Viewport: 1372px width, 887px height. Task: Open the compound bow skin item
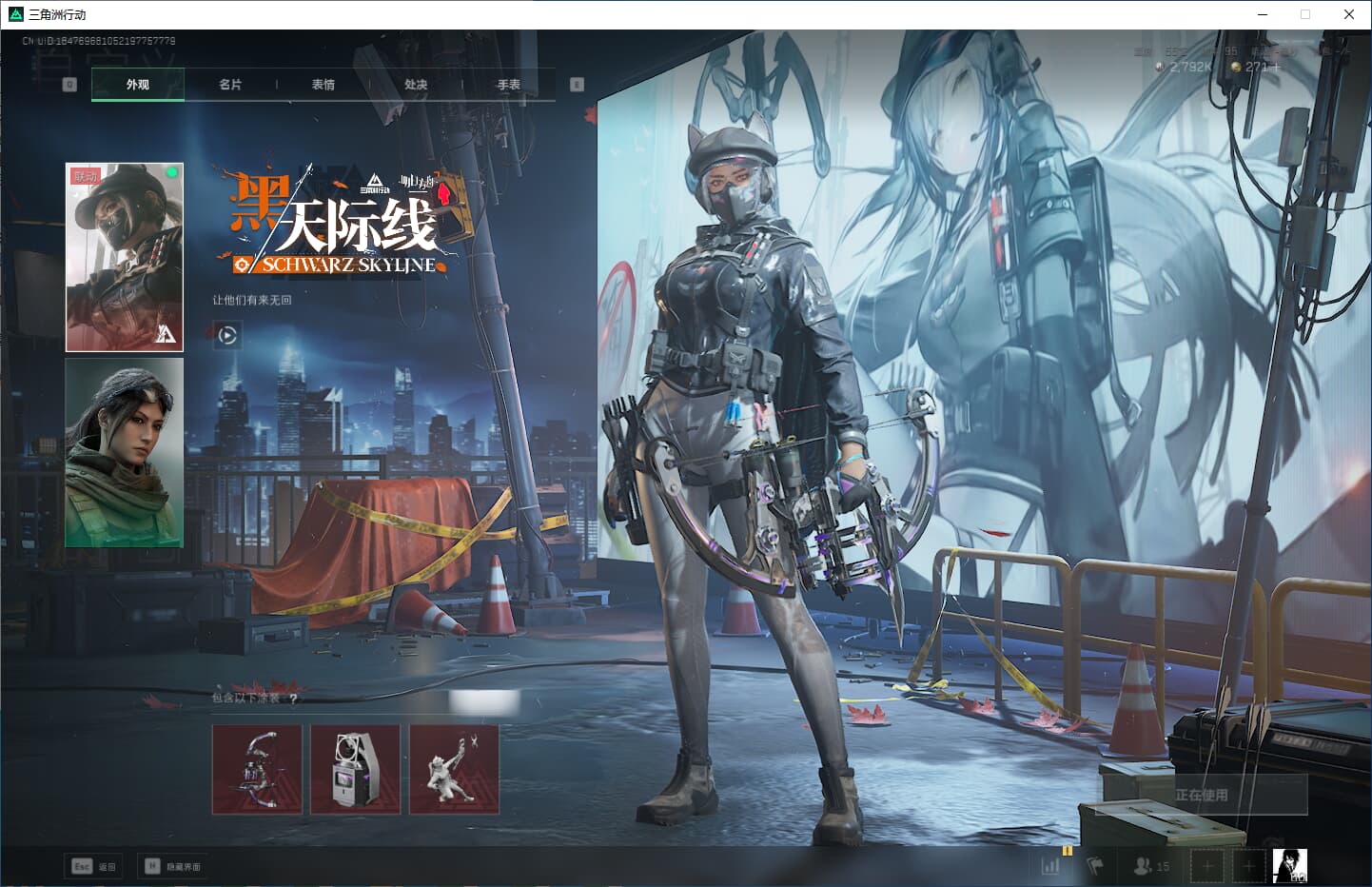tap(257, 769)
